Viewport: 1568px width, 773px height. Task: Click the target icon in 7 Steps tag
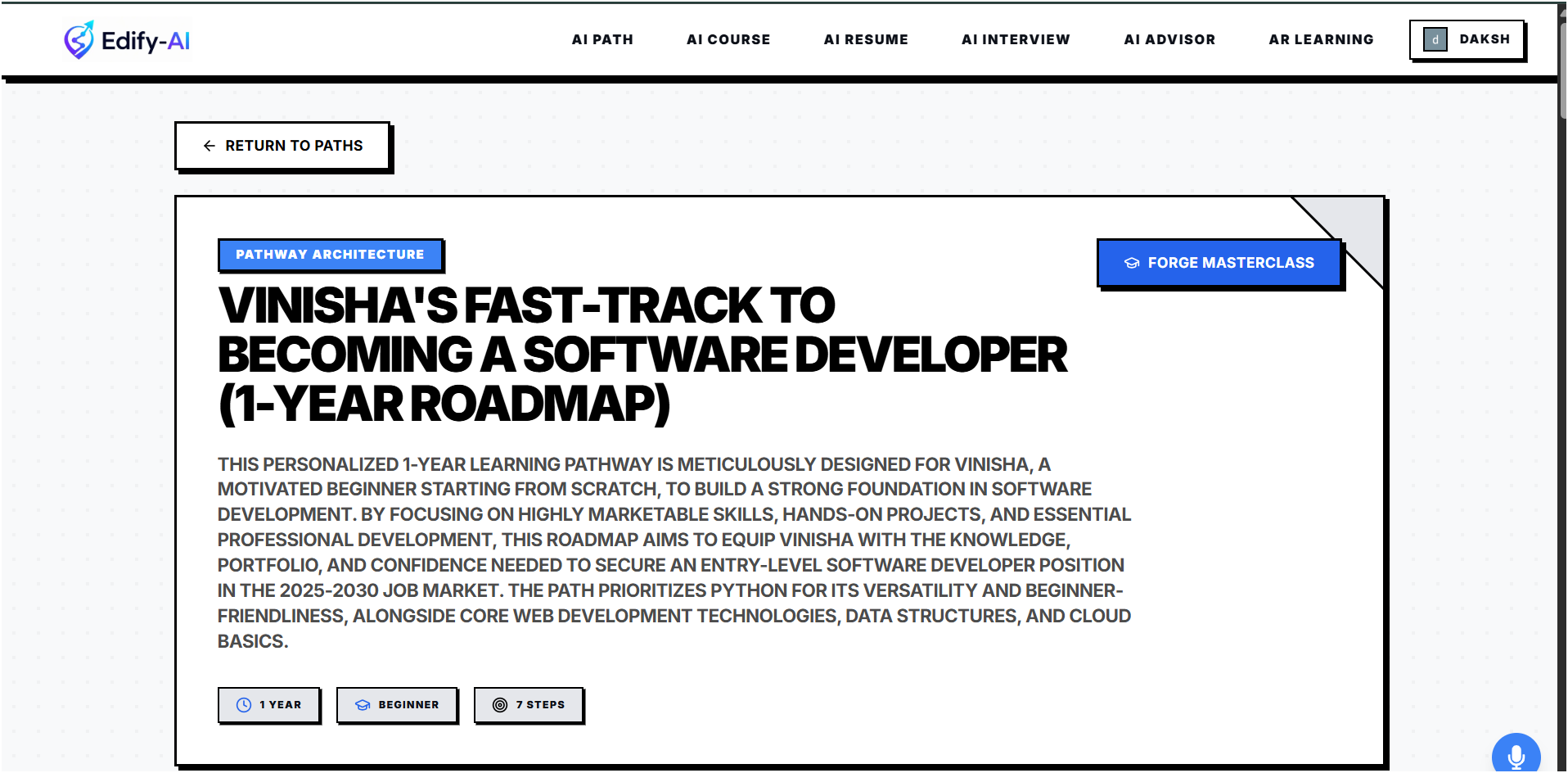500,705
